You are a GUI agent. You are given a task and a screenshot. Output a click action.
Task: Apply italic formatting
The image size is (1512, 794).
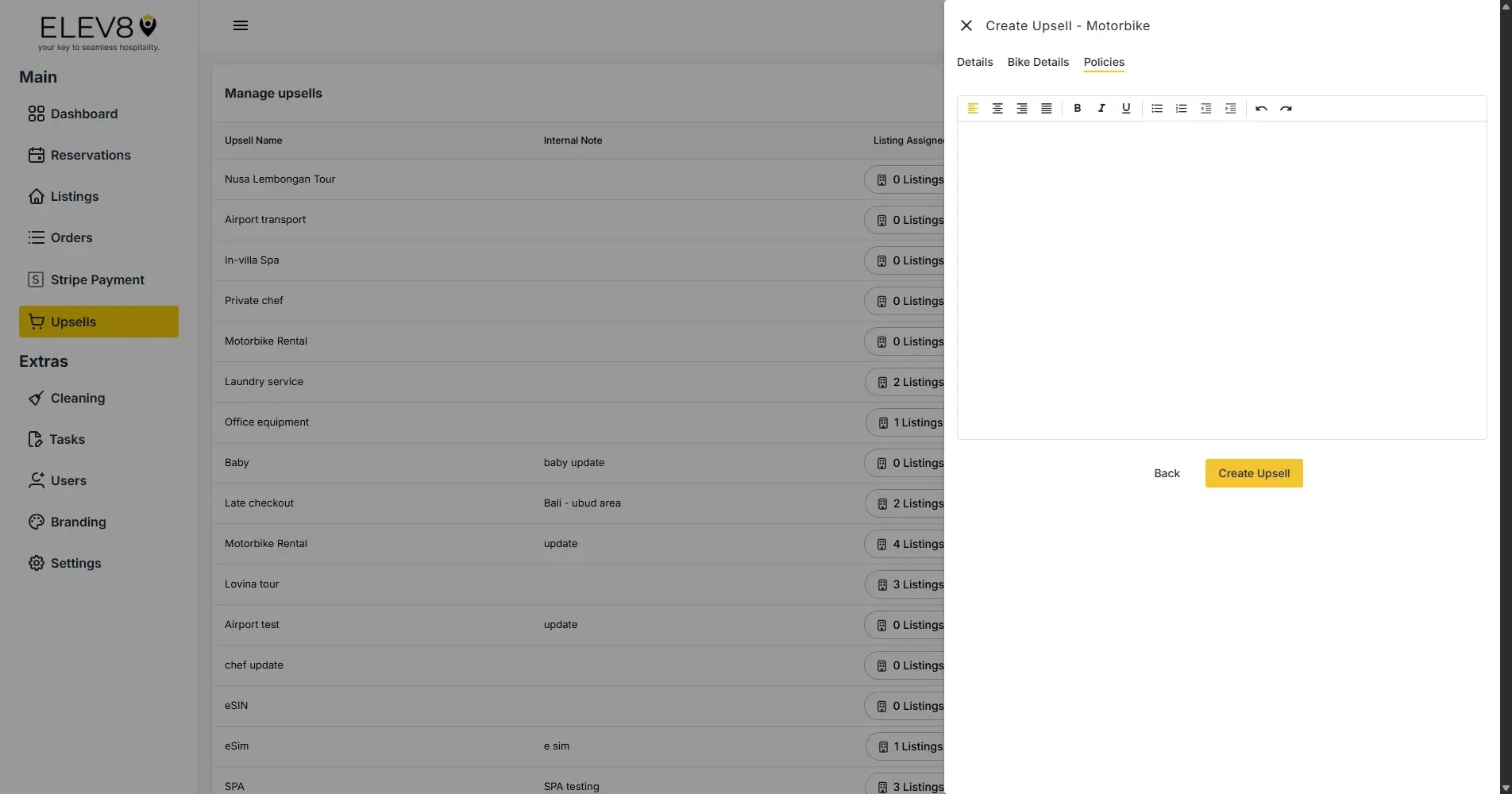(1101, 109)
